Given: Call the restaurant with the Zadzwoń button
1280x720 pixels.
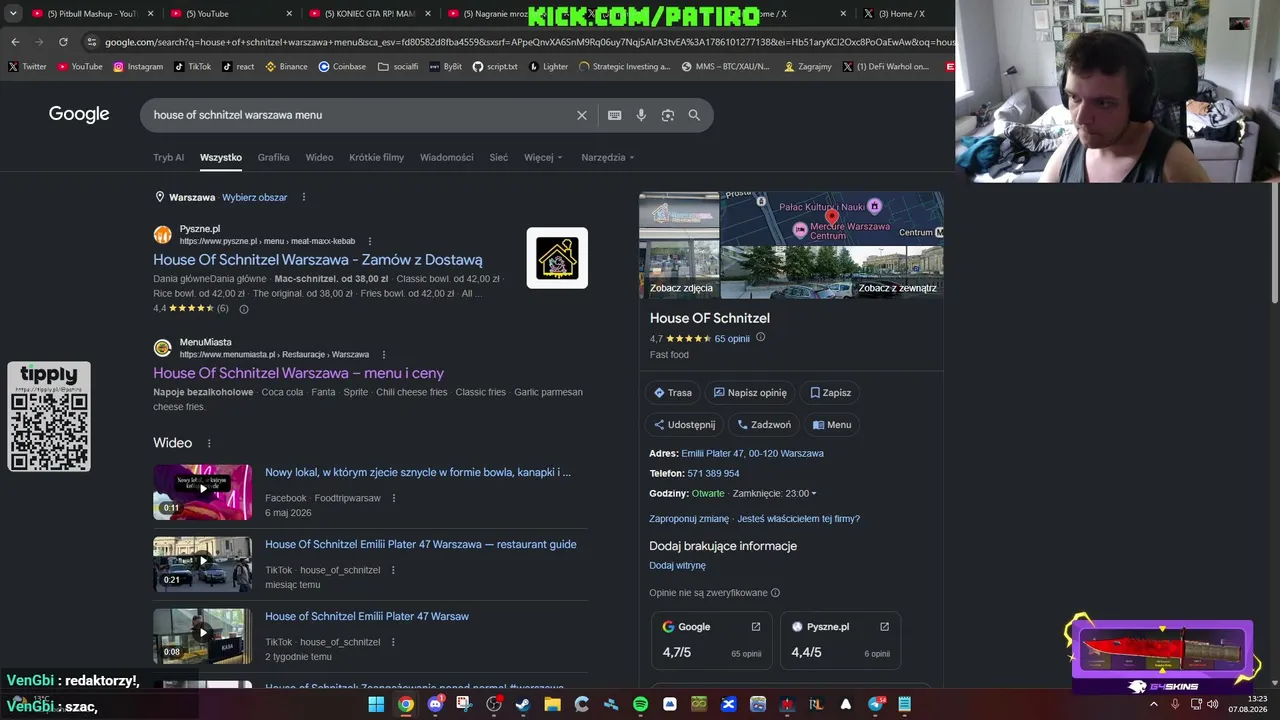Looking at the screenshot, I should tap(764, 425).
